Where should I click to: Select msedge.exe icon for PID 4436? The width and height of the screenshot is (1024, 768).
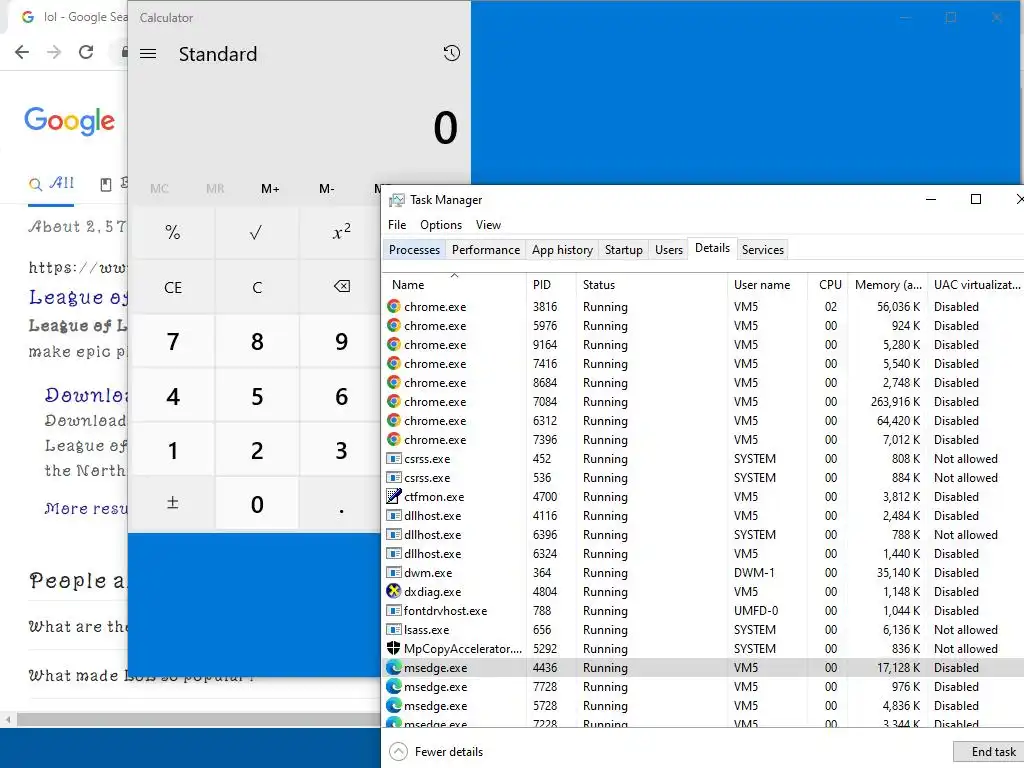click(x=393, y=667)
